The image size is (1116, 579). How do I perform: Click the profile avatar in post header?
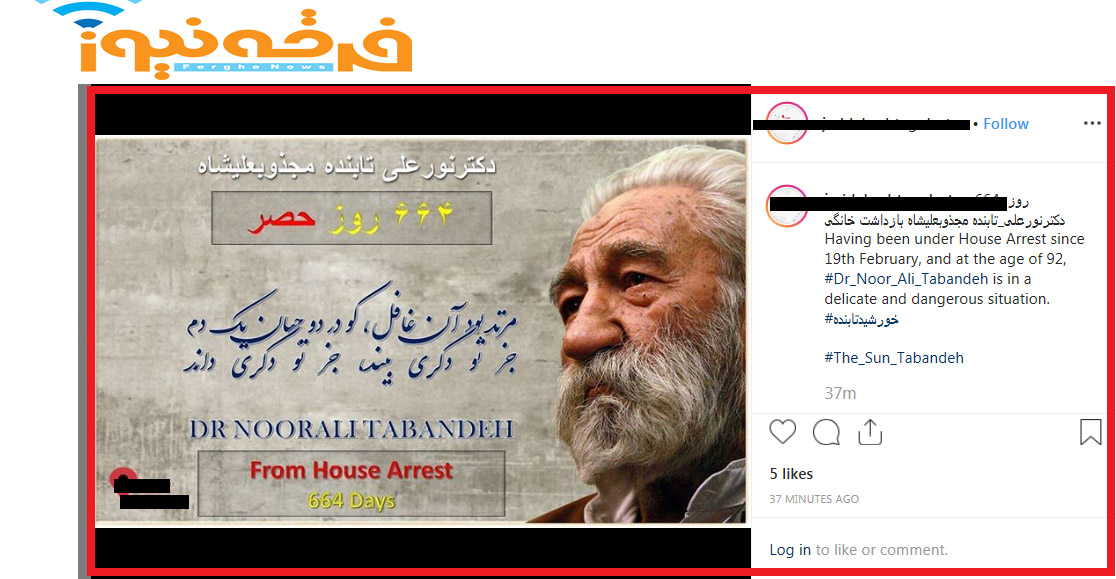click(x=786, y=123)
